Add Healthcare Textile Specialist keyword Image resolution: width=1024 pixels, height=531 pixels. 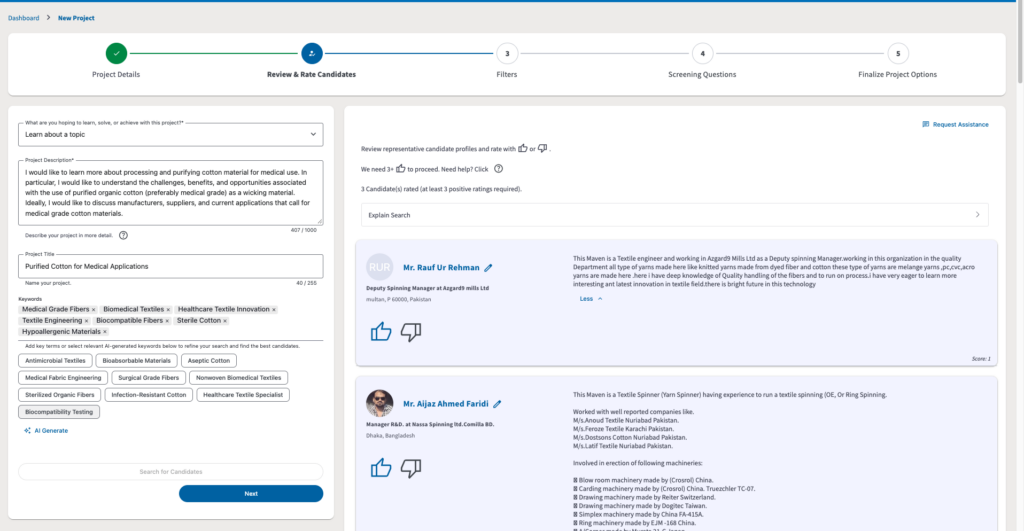(243, 394)
